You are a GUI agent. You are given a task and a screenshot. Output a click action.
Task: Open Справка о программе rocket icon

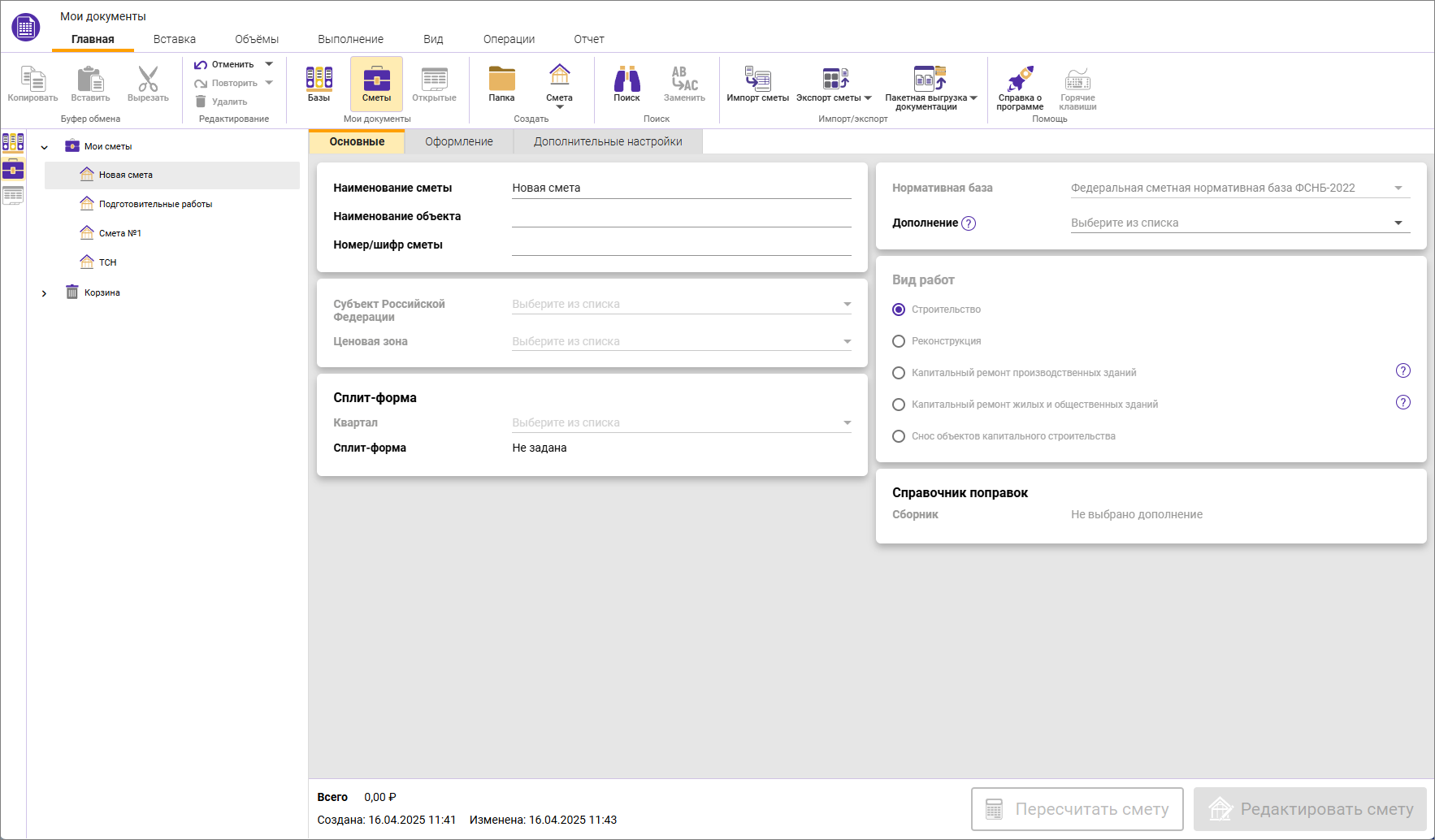1020,79
